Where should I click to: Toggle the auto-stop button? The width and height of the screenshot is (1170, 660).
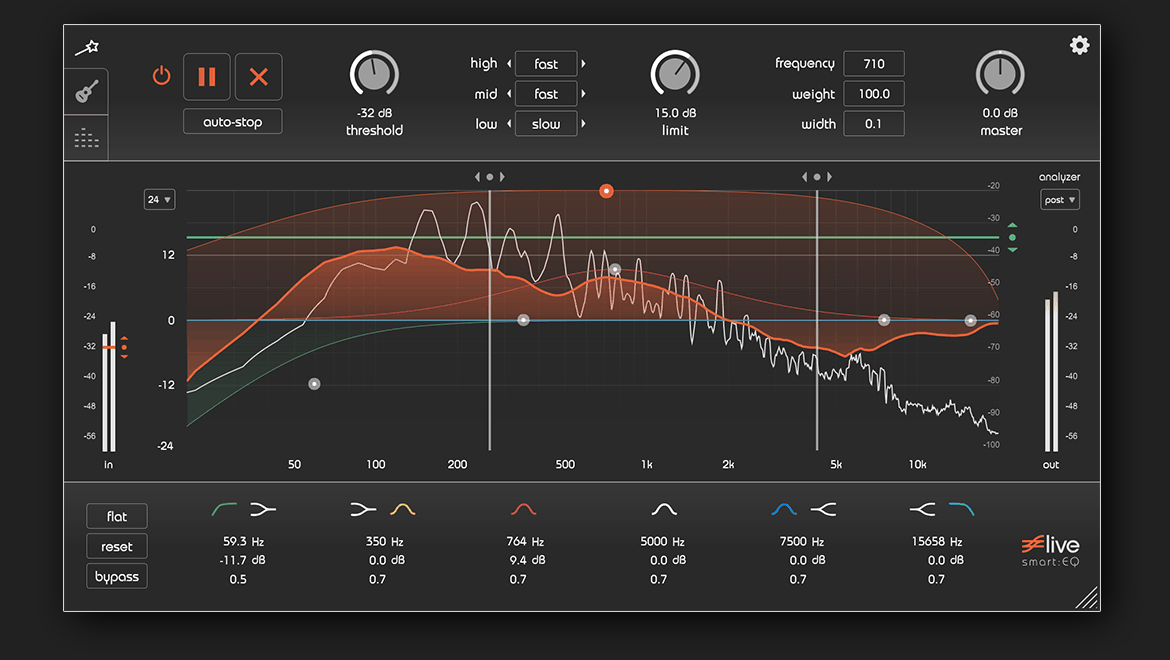[233, 122]
